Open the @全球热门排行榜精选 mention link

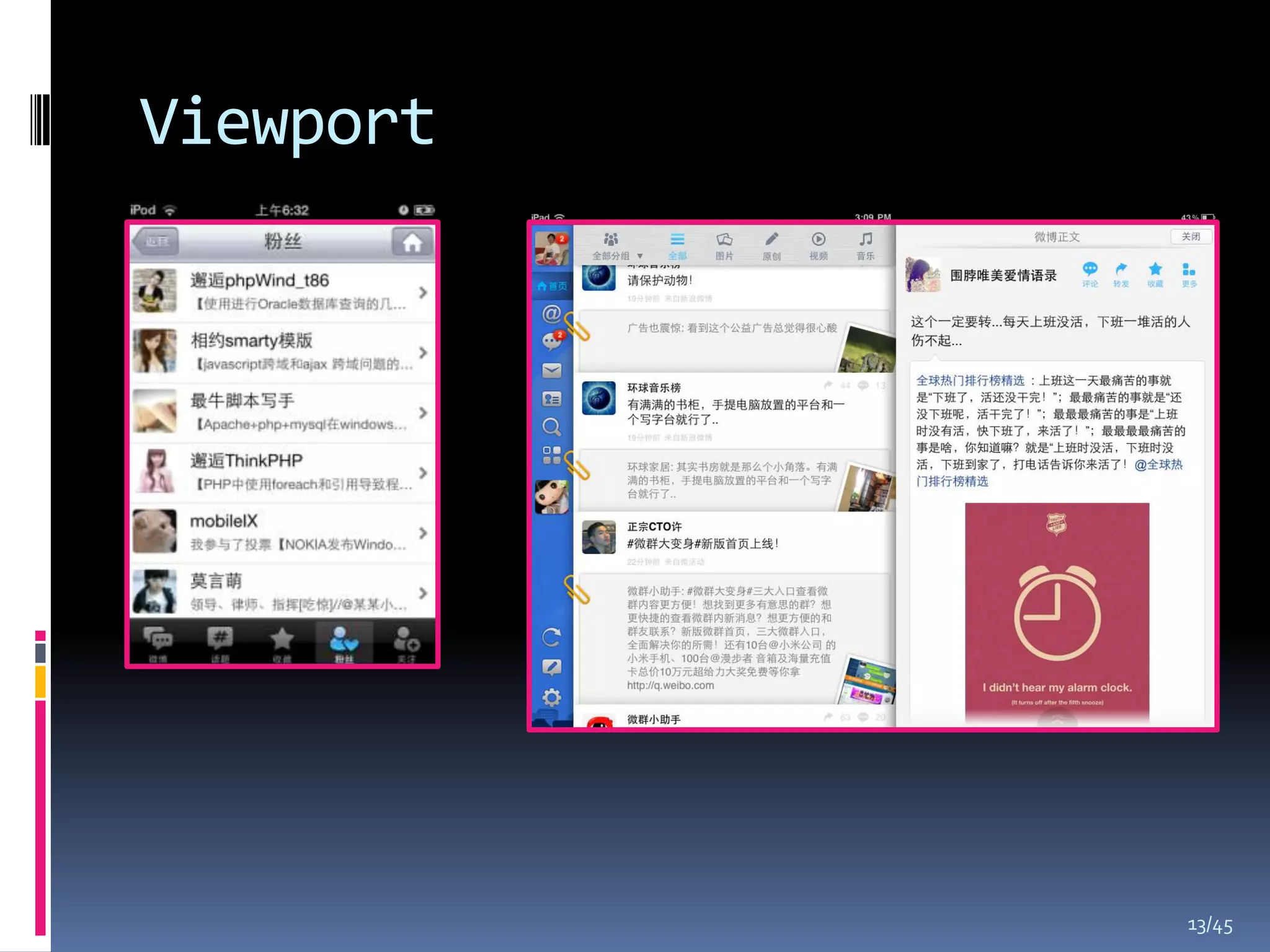click(x=1049, y=473)
